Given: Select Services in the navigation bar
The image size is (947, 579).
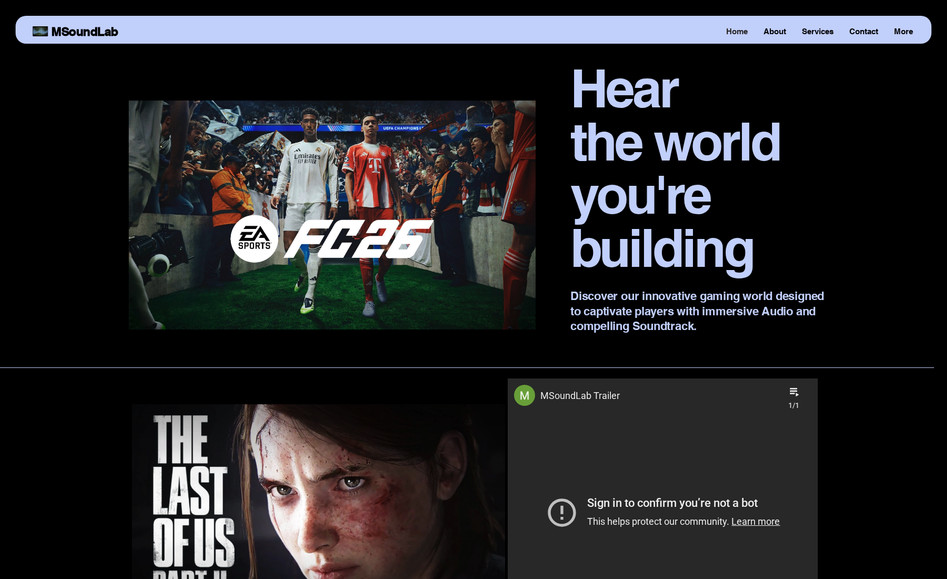Looking at the screenshot, I should (x=817, y=31).
